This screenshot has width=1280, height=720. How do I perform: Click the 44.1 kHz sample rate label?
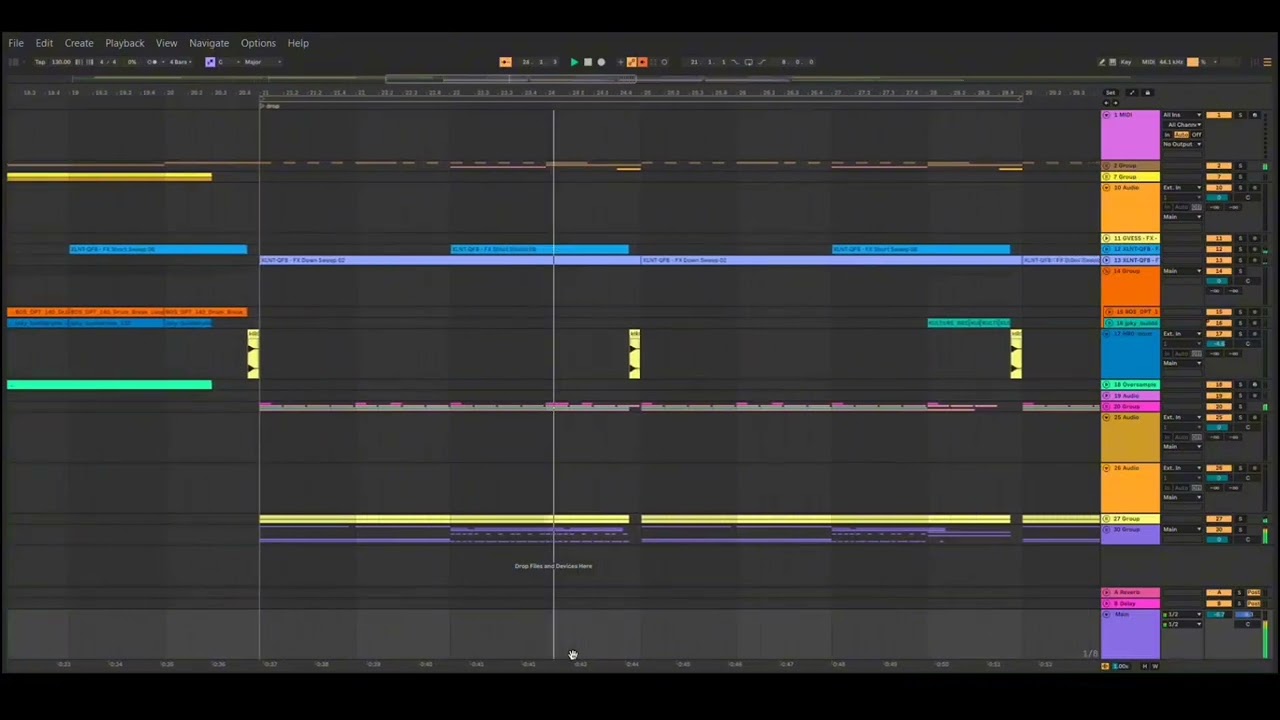pyautogui.click(x=1171, y=62)
